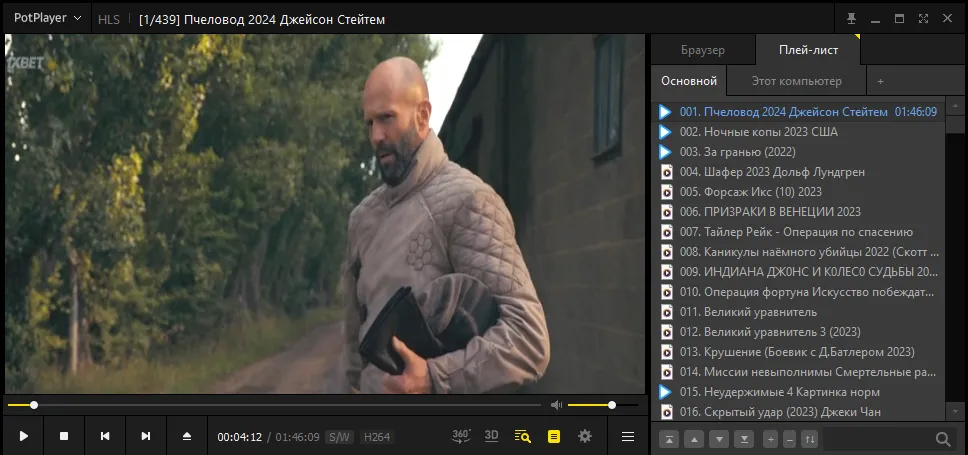968x455 pixels.
Task: Seek using the playback progress bar
Action: pyautogui.click(x=274, y=405)
